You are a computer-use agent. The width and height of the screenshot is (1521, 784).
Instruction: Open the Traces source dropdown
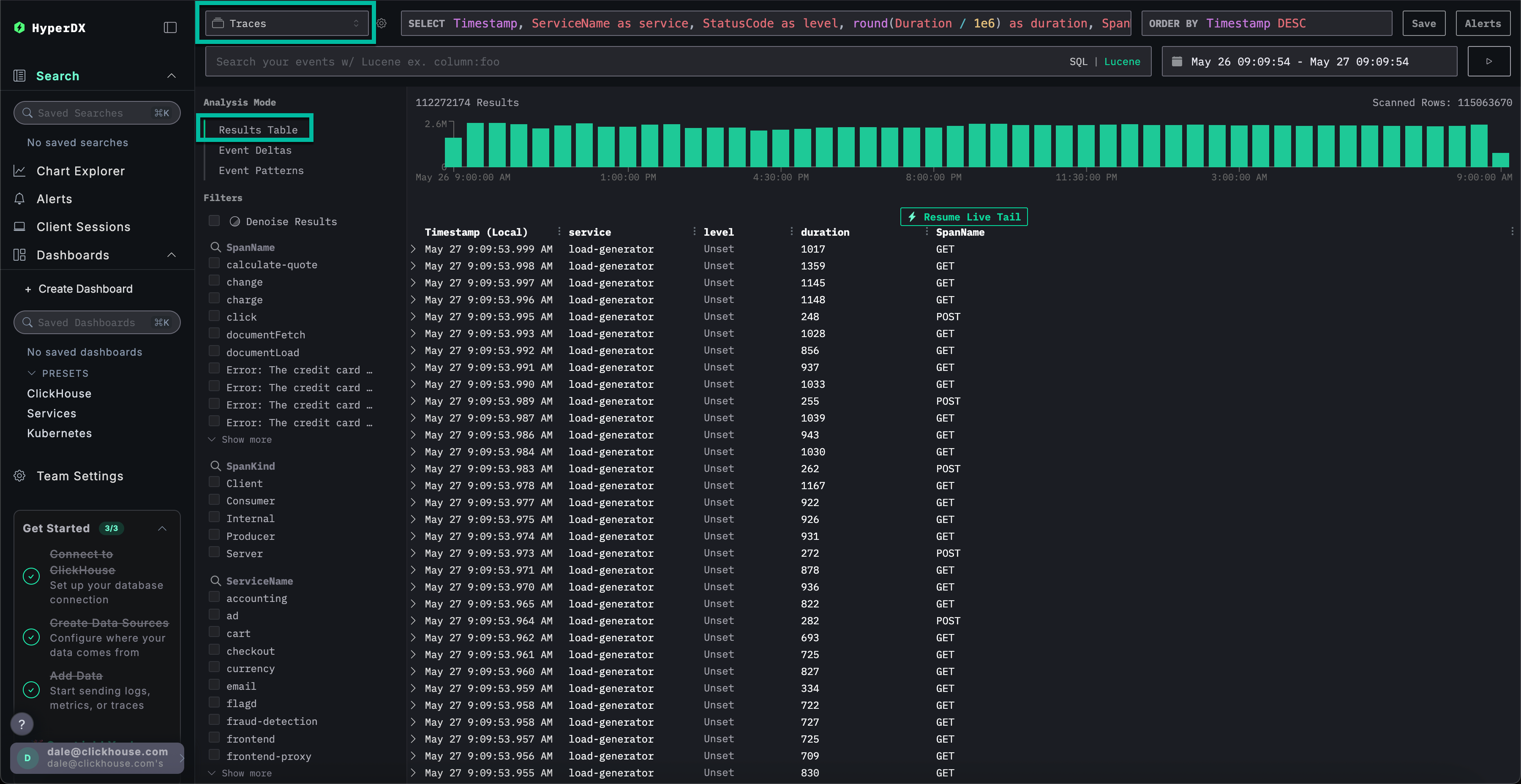coord(286,24)
